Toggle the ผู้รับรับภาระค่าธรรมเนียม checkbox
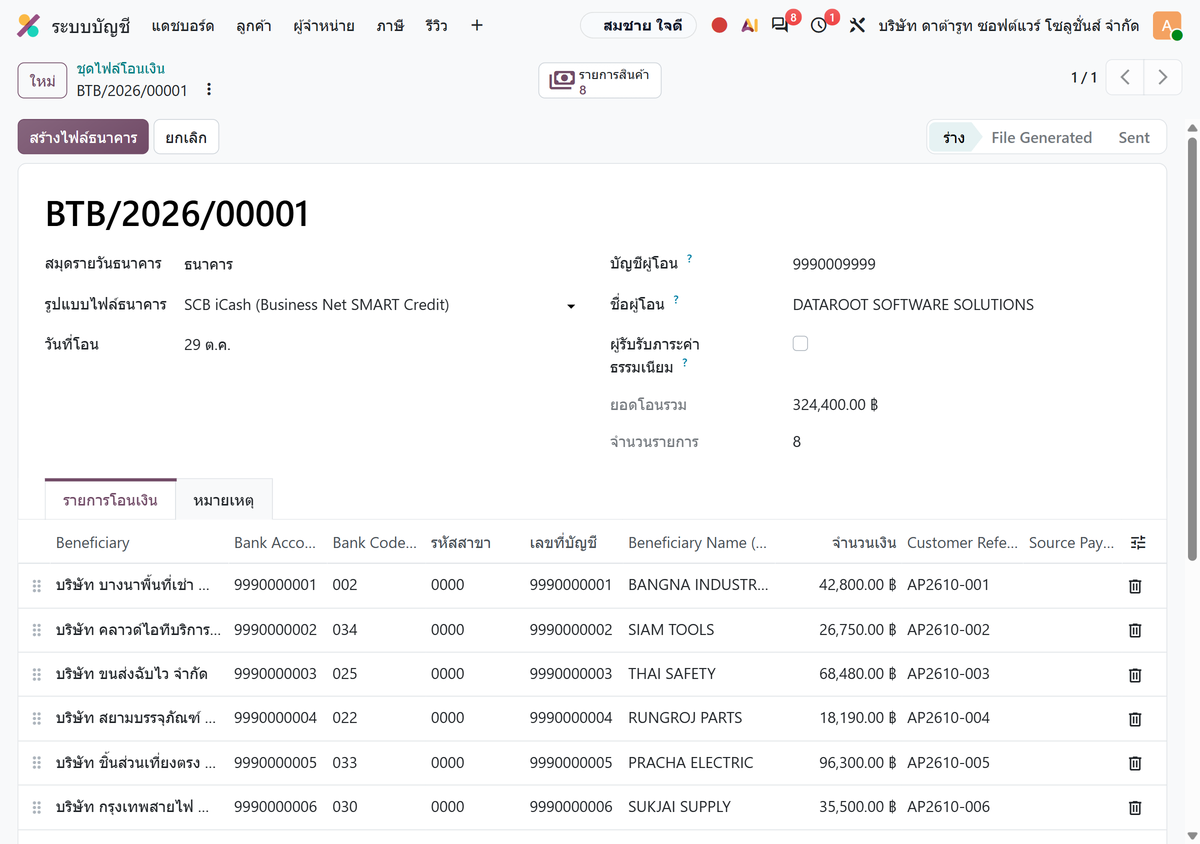Image resolution: width=1200 pixels, height=844 pixels. [x=800, y=344]
